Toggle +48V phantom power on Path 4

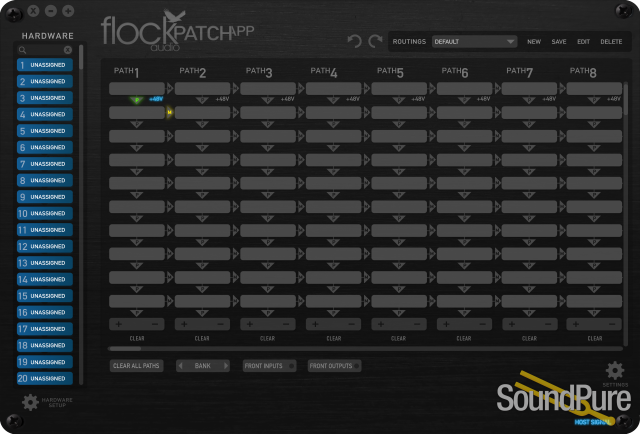click(x=353, y=99)
